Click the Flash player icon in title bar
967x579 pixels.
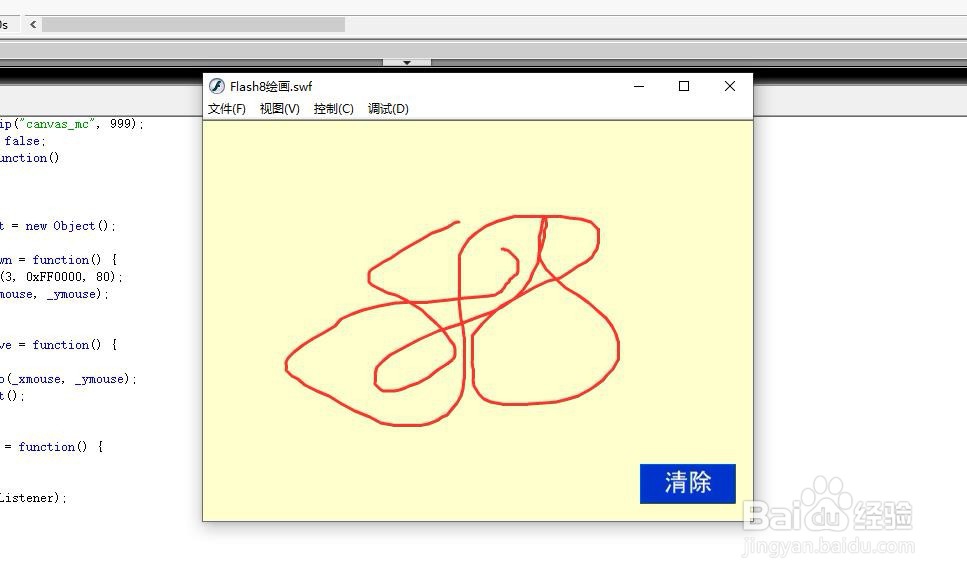click(216, 86)
